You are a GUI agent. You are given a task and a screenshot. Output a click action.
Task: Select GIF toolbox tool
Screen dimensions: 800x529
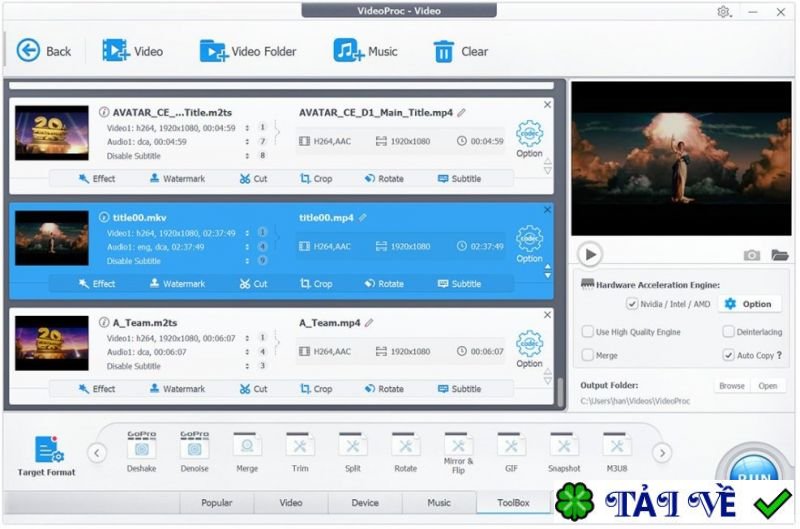coord(511,452)
